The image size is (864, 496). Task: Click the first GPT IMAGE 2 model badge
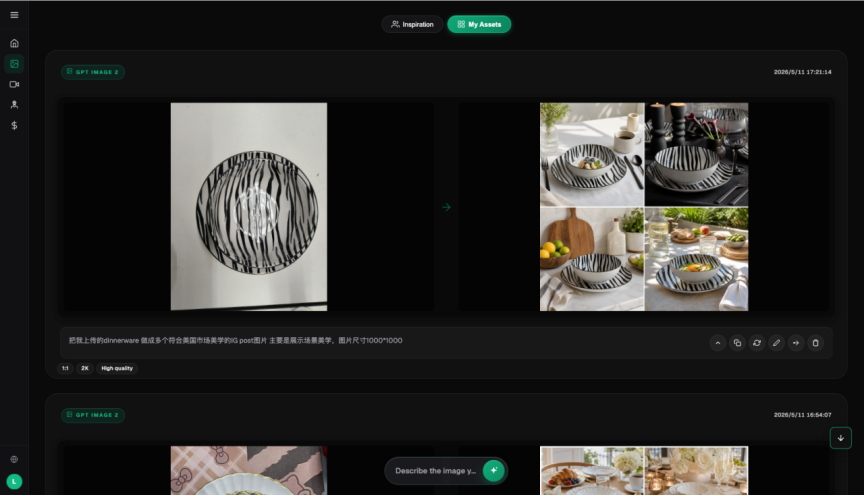coord(93,72)
